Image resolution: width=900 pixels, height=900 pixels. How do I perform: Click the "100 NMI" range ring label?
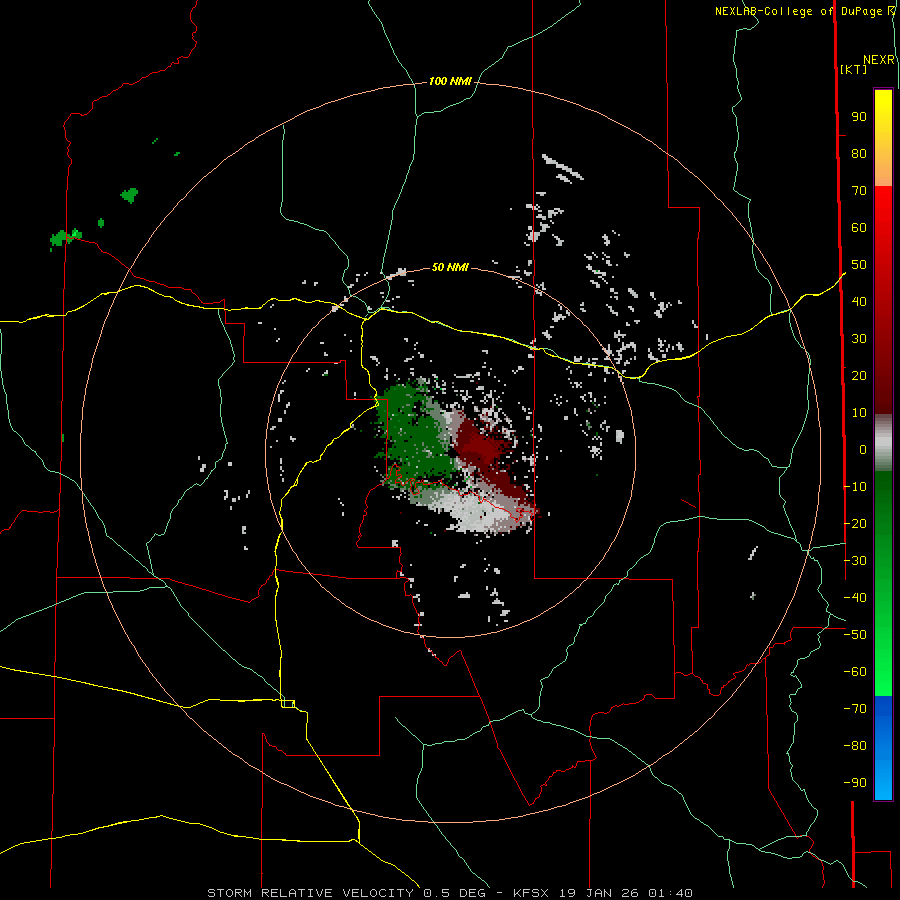click(x=450, y=82)
